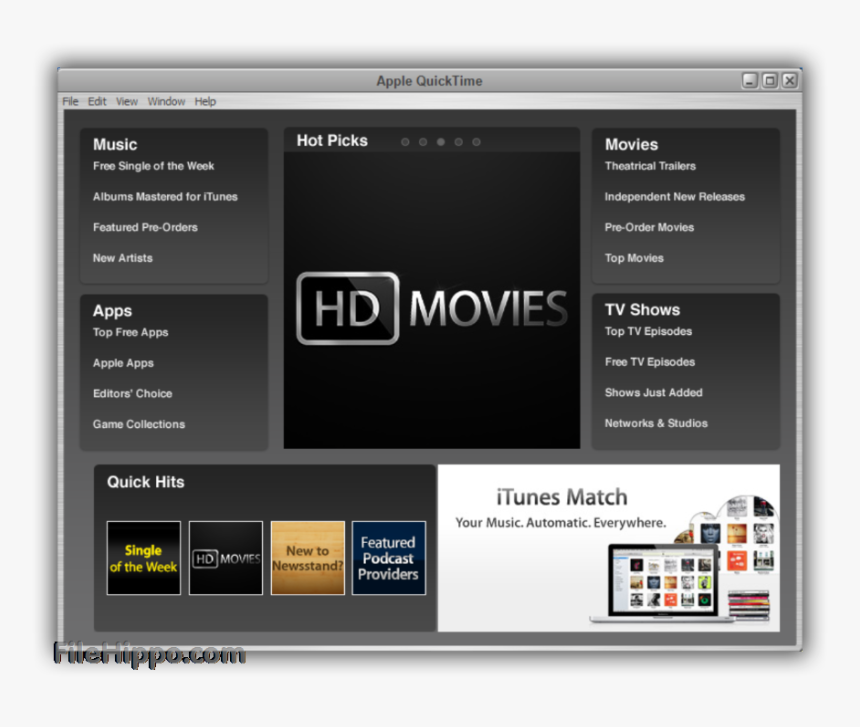Click the TV Shows section heading
Screen dimensions: 860x727
click(x=642, y=310)
